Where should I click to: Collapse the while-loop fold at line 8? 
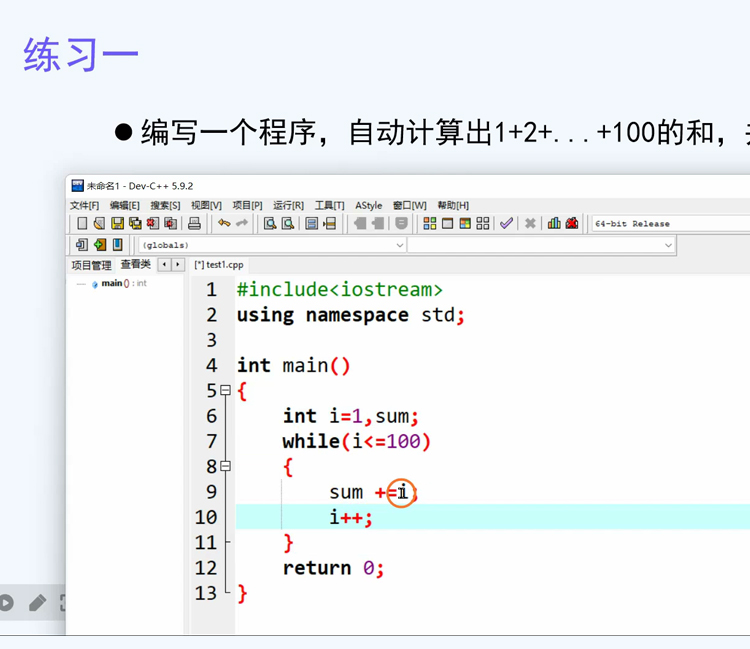(225, 466)
